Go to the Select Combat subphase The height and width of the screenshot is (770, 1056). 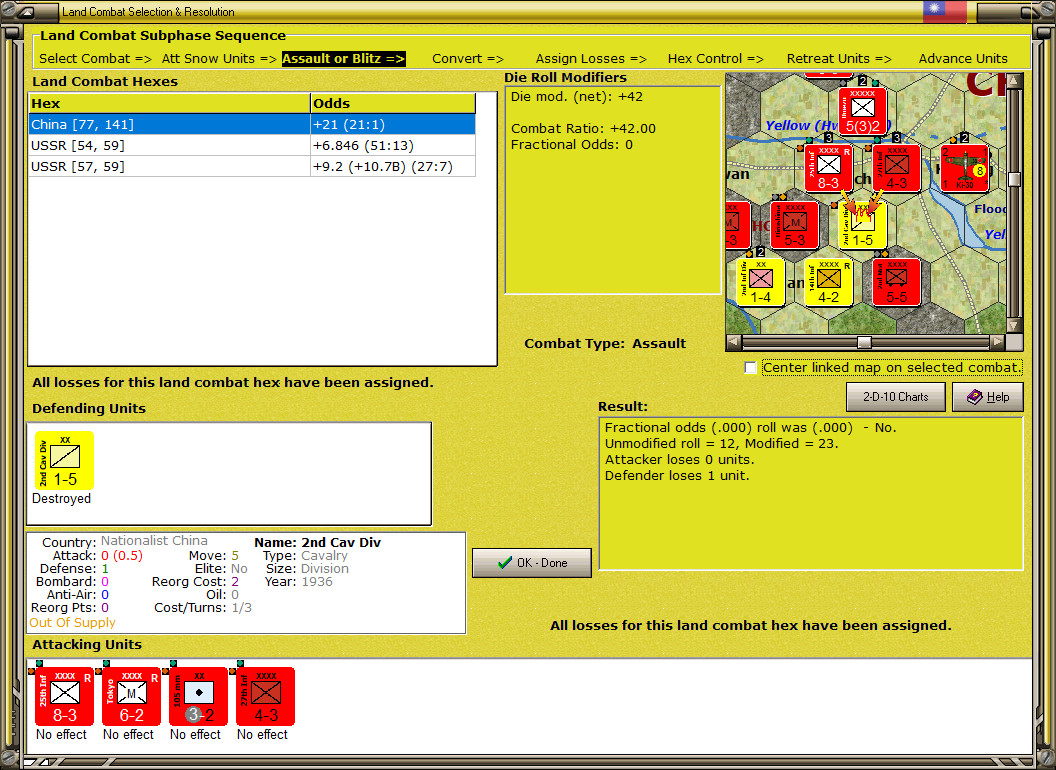point(95,59)
